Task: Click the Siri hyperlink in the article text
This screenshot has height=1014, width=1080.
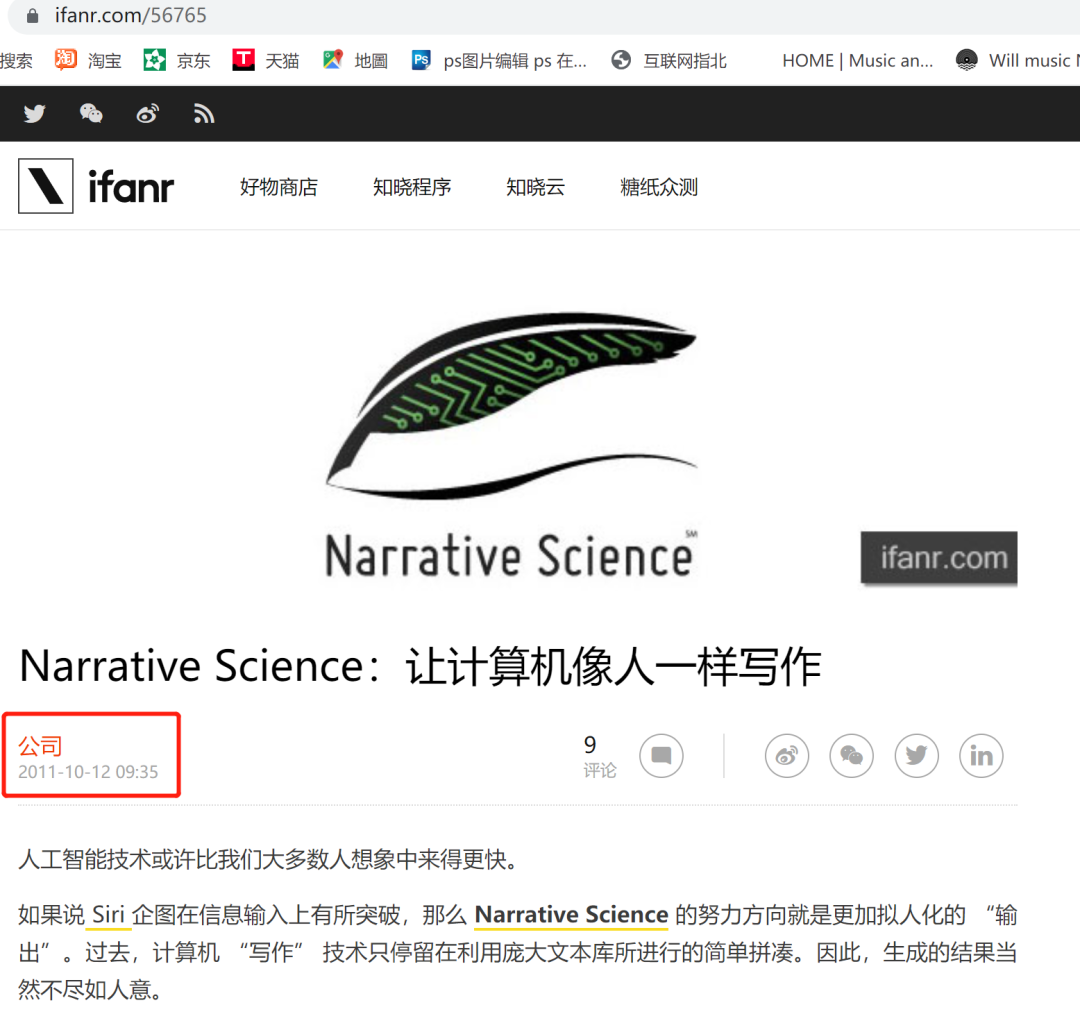Action: coord(107,915)
